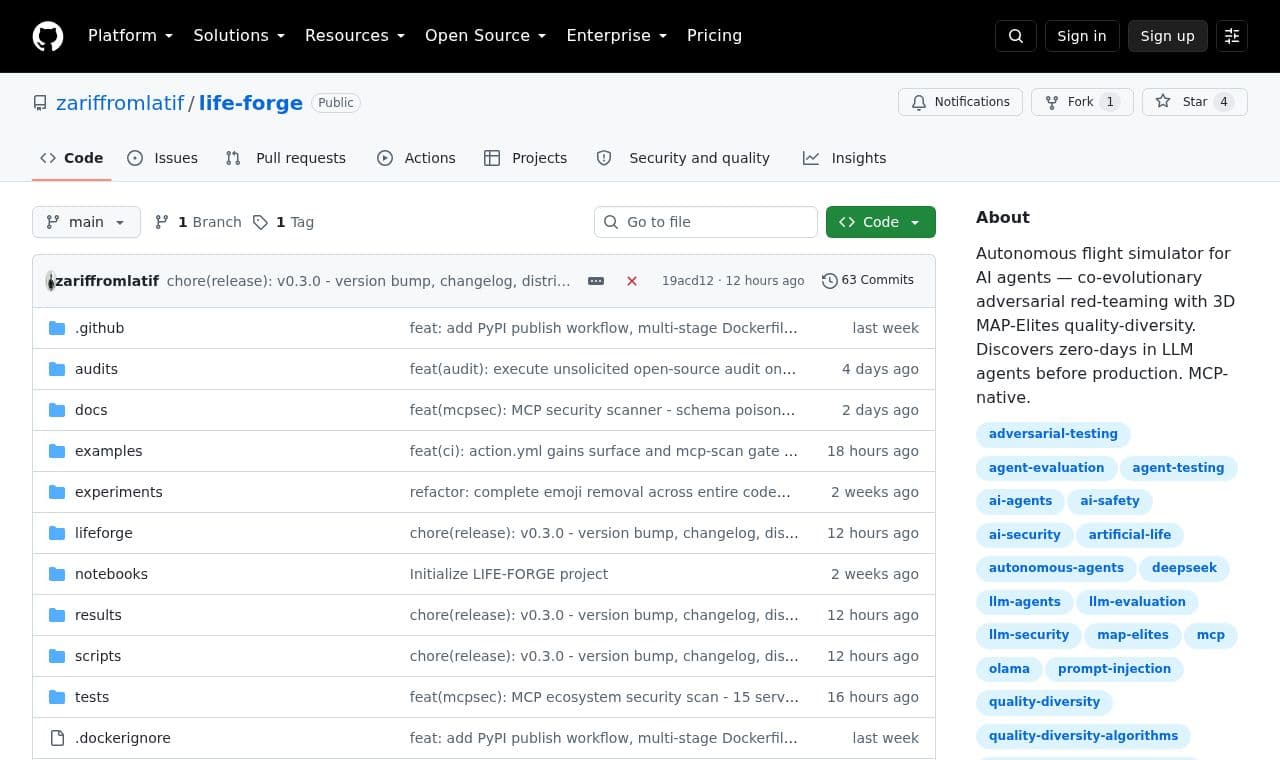Image resolution: width=1280 pixels, height=760 pixels.
Task: Expand the Resources menu
Action: [355, 36]
